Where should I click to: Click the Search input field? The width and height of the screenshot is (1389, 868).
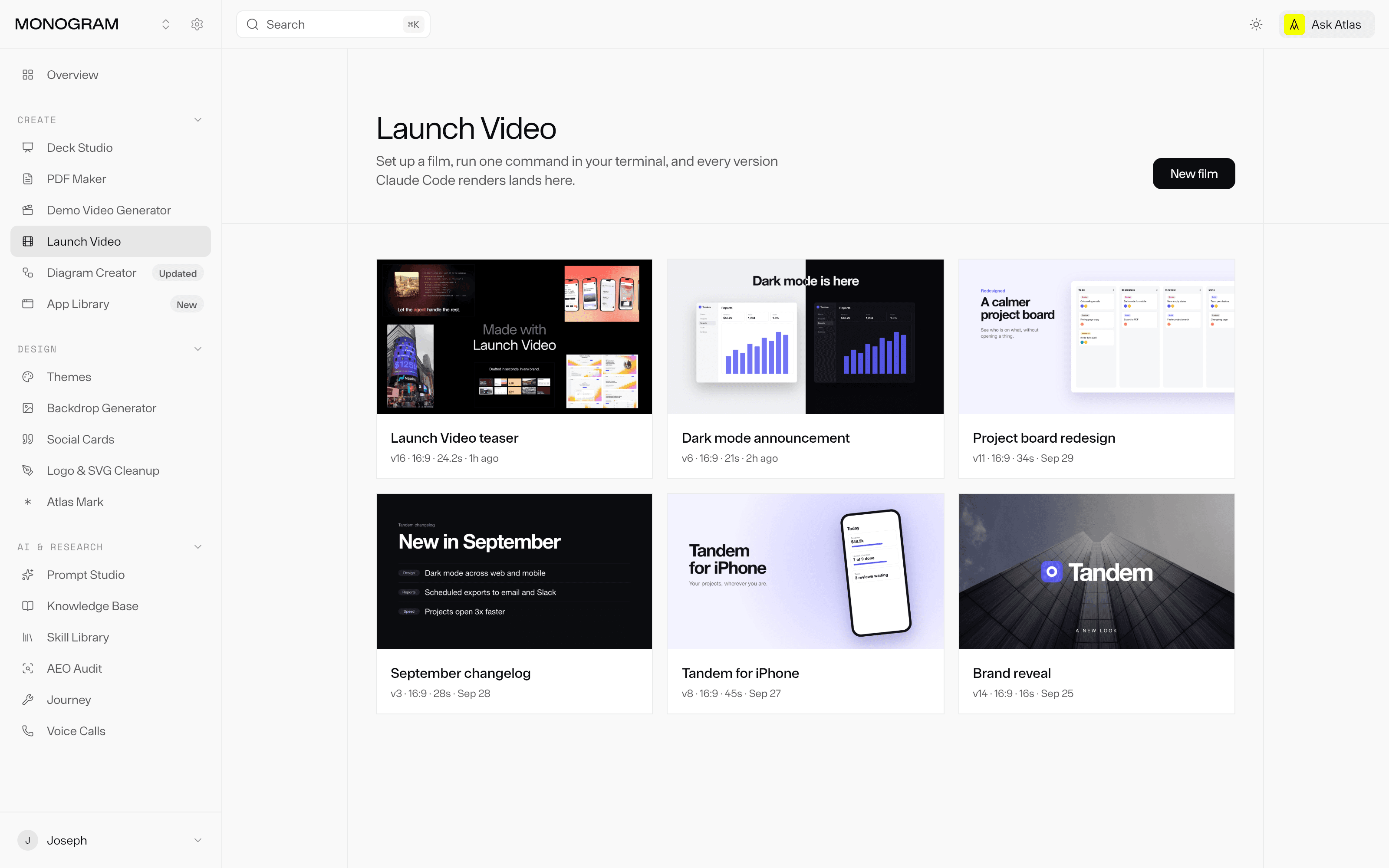pos(333,24)
